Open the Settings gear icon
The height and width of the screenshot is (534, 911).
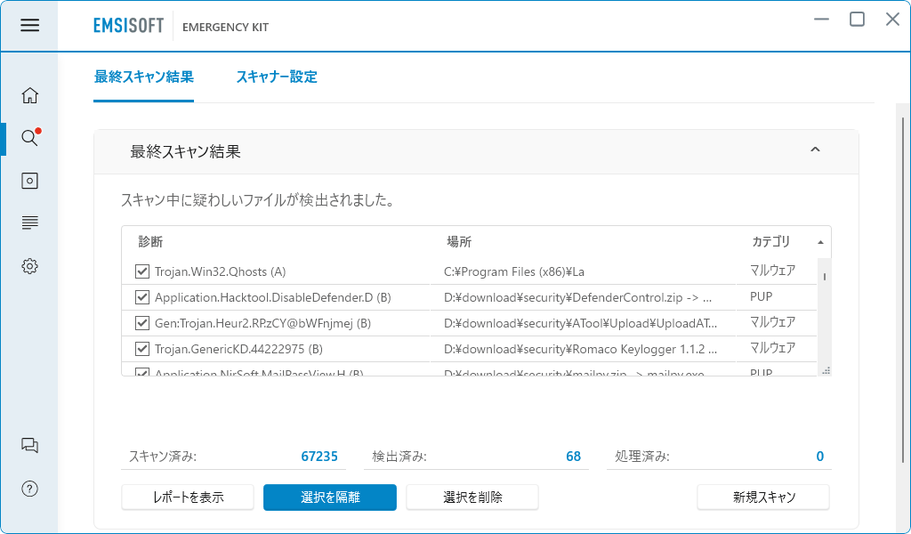30,266
